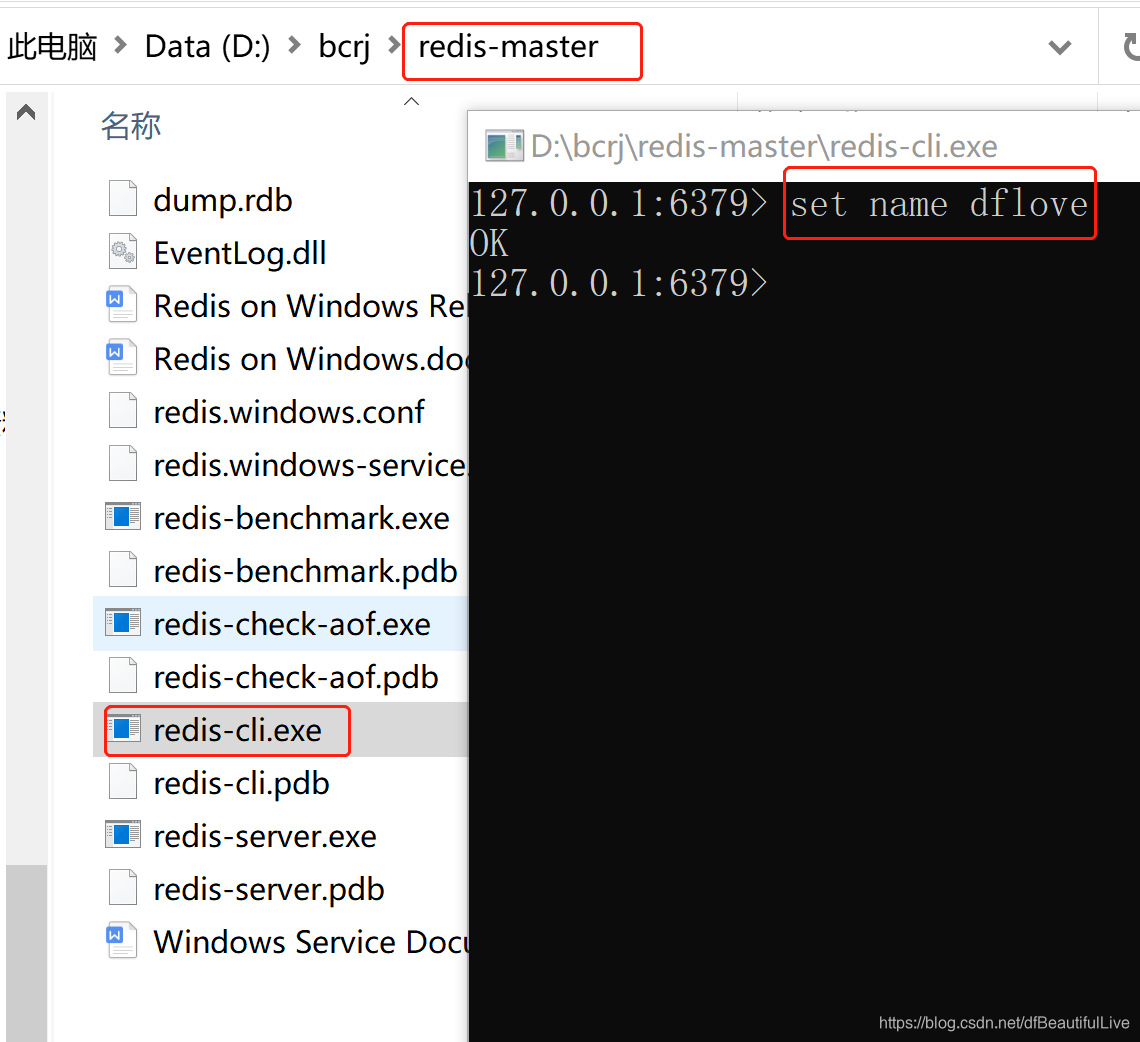Click the redis-server.exe application icon

[123, 835]
